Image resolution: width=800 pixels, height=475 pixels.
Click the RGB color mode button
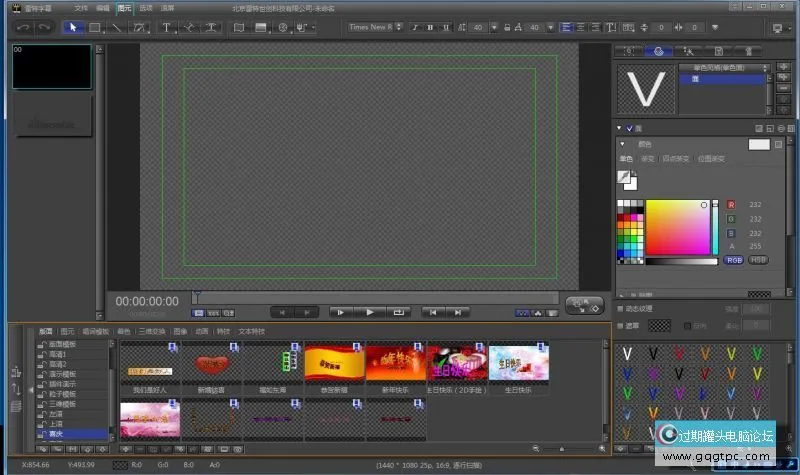tap(734, 259)
